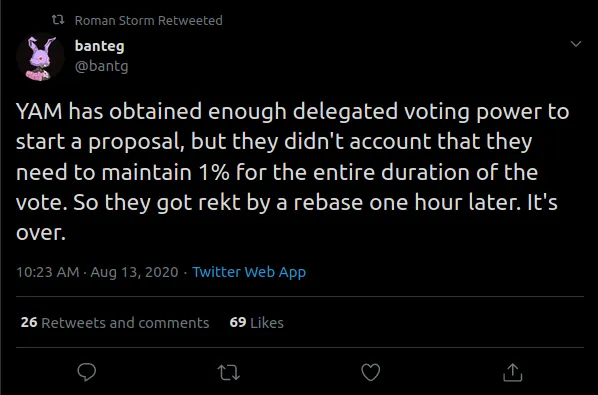
Task: Expand the tweet options chevron
Action: click(575, 44)
